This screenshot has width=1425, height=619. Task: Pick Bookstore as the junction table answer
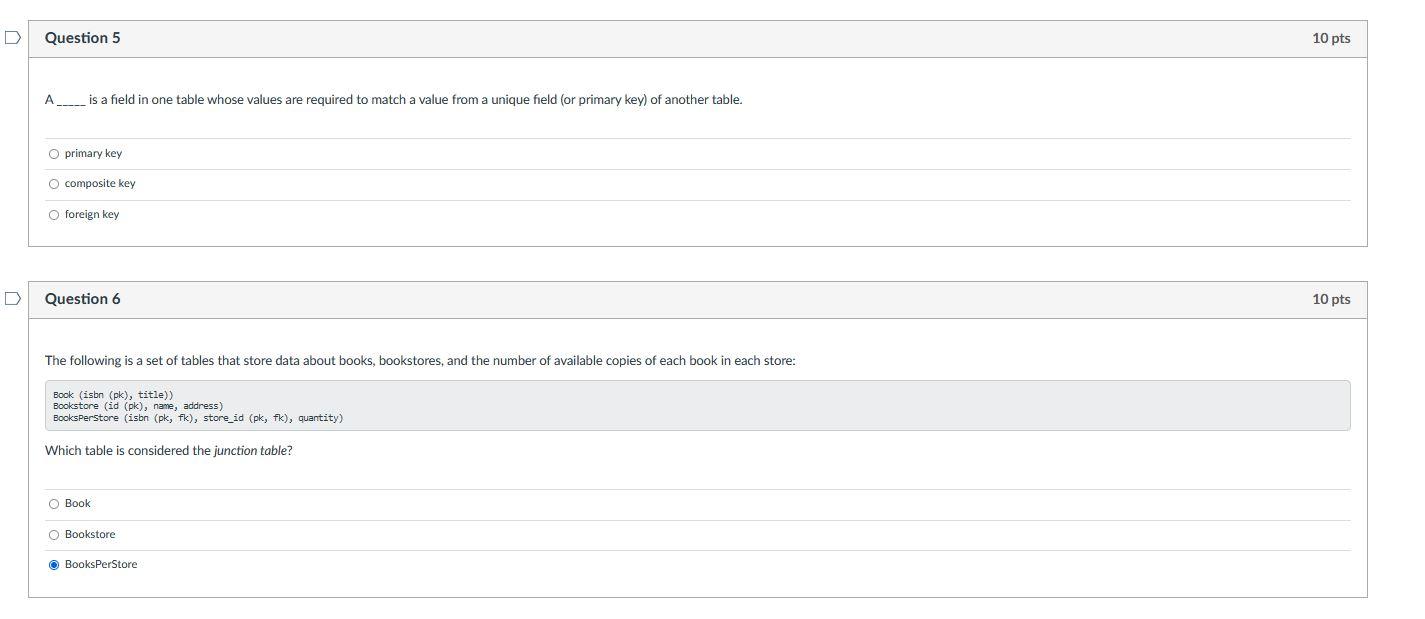pos(53,534)
